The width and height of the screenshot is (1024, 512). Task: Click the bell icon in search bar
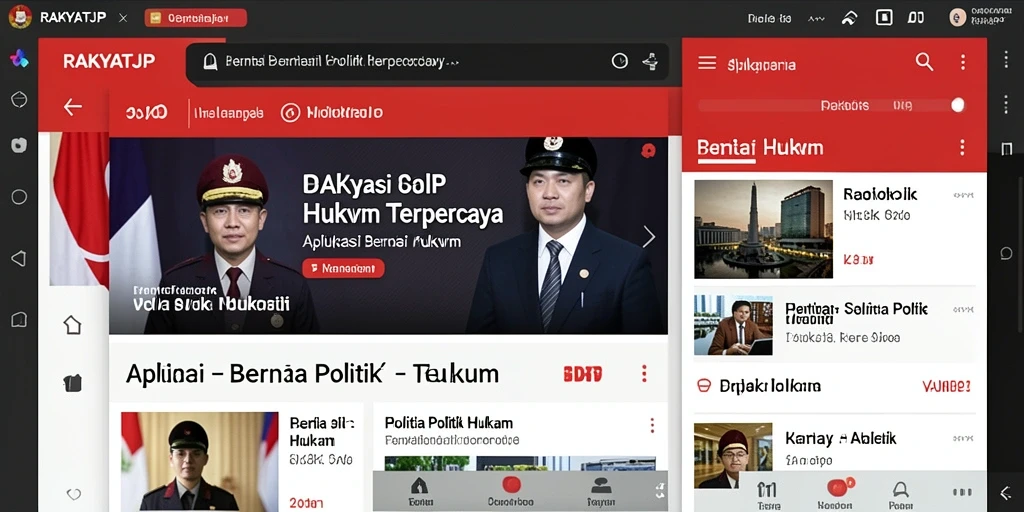coord(210,62)
